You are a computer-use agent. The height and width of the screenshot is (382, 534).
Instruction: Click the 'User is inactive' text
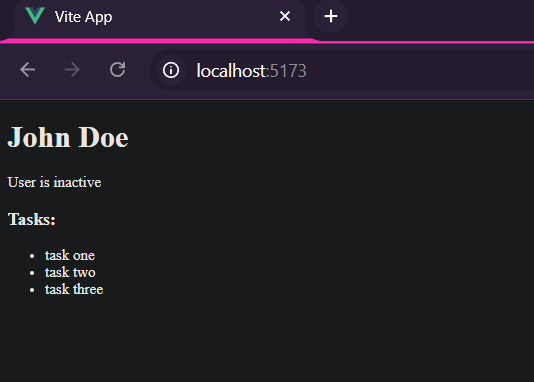point(54,182)
